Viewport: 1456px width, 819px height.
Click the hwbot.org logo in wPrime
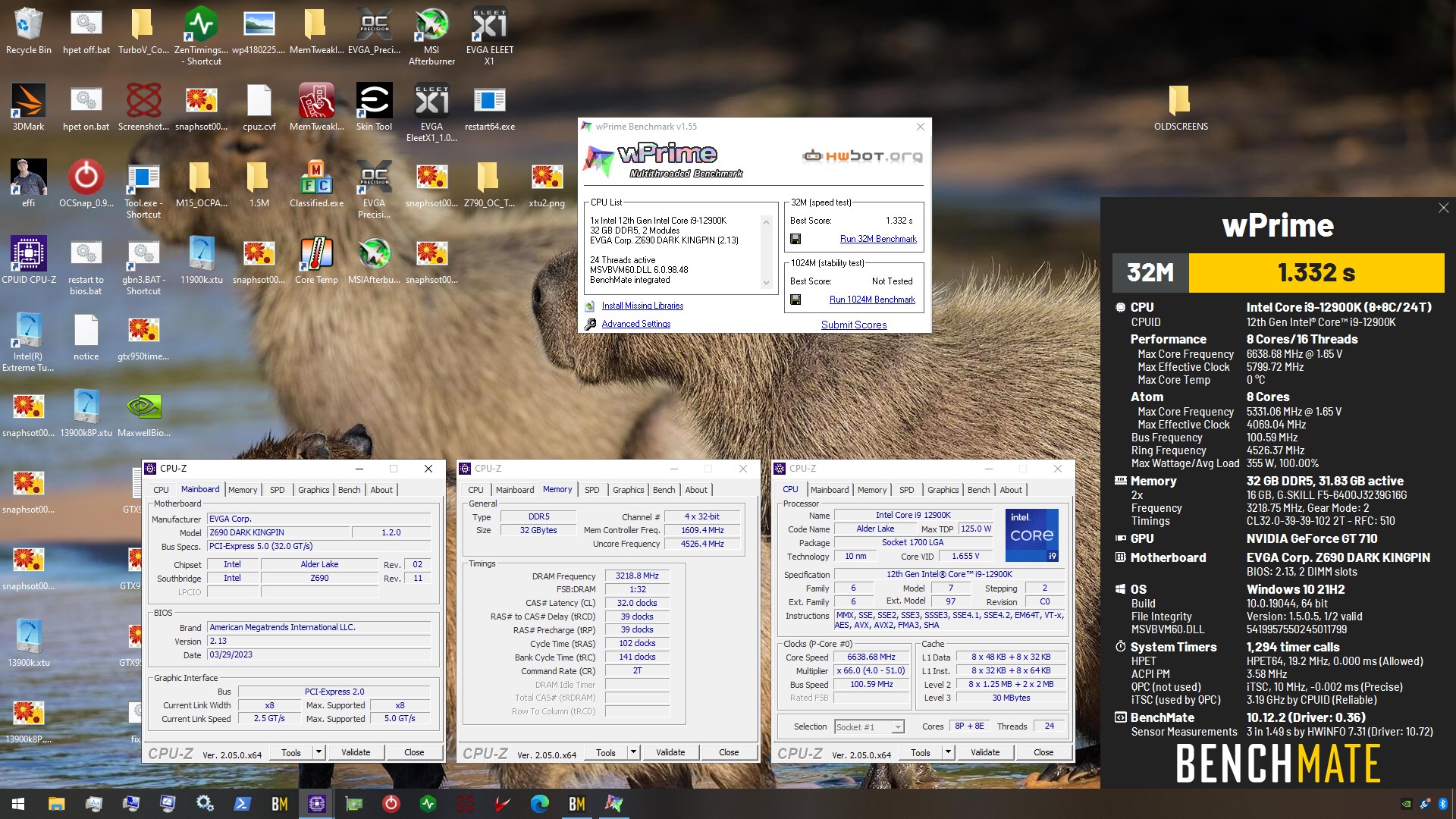coord(863,156)
